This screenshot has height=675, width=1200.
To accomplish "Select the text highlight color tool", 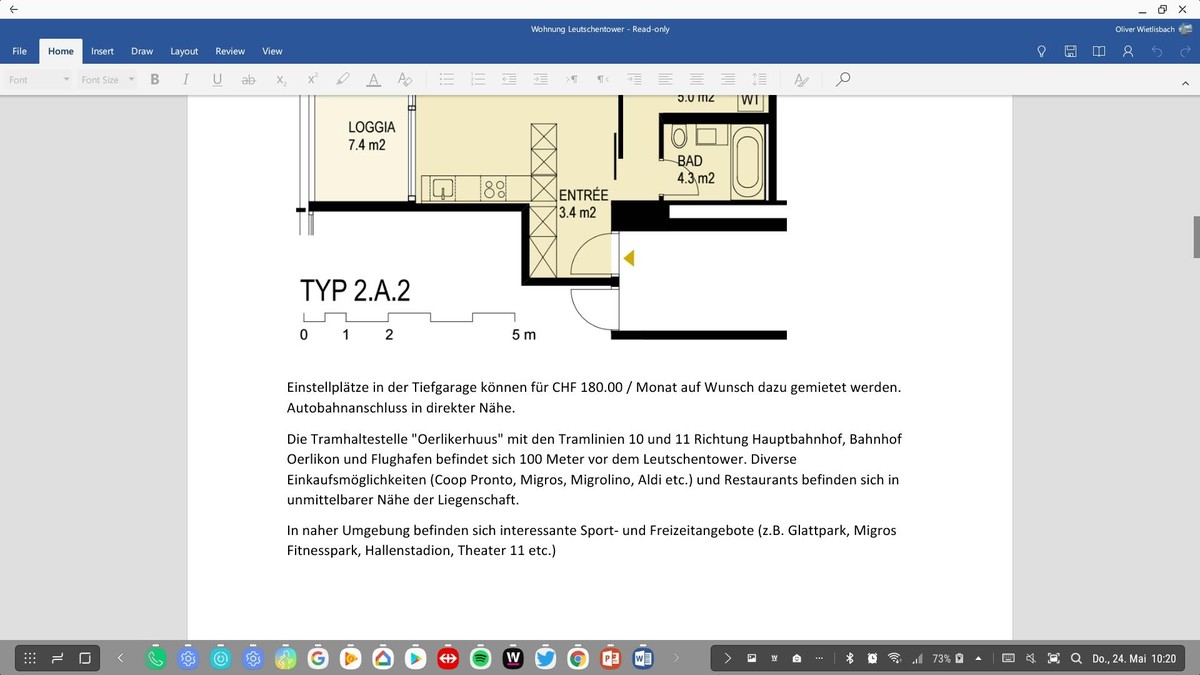I will 343,79.
